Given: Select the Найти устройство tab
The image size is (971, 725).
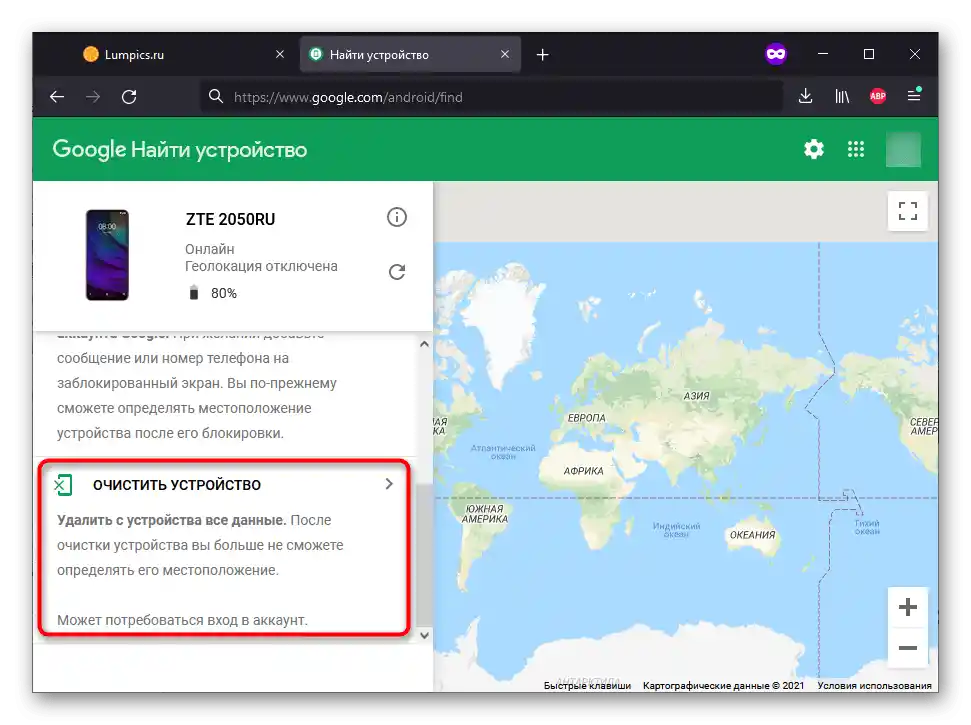Looking at the screenshot, I should pyautogui.click(x=410, y=54).
